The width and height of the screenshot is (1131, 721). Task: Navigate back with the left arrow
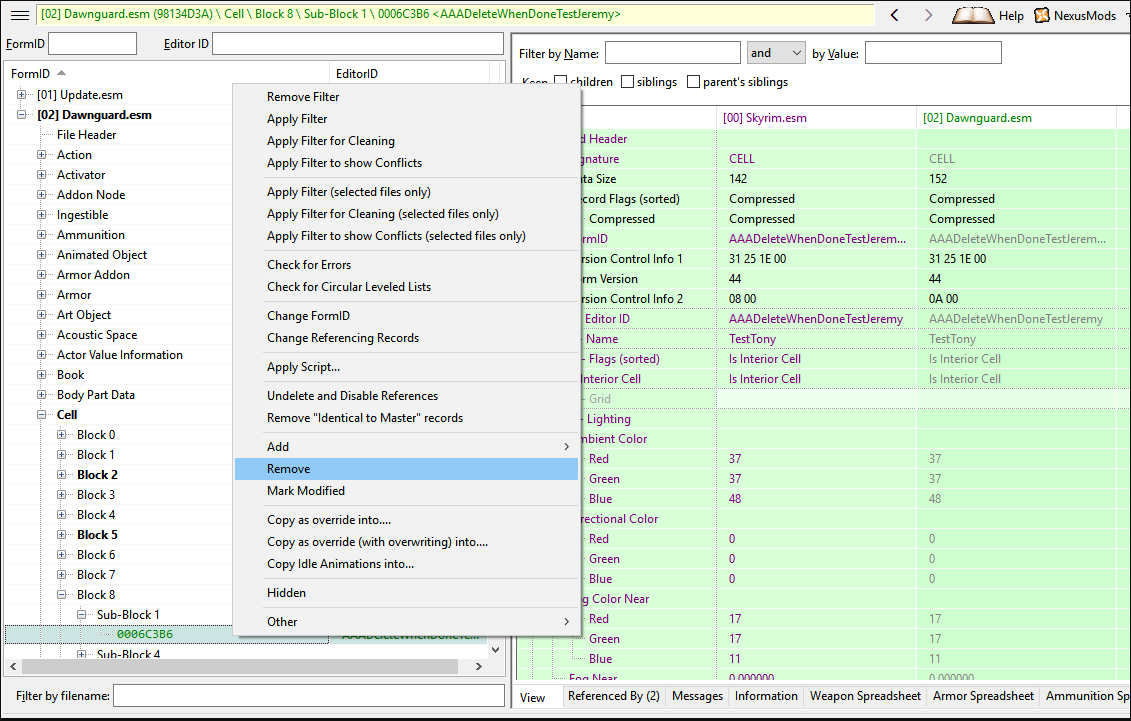coord(894,15)
